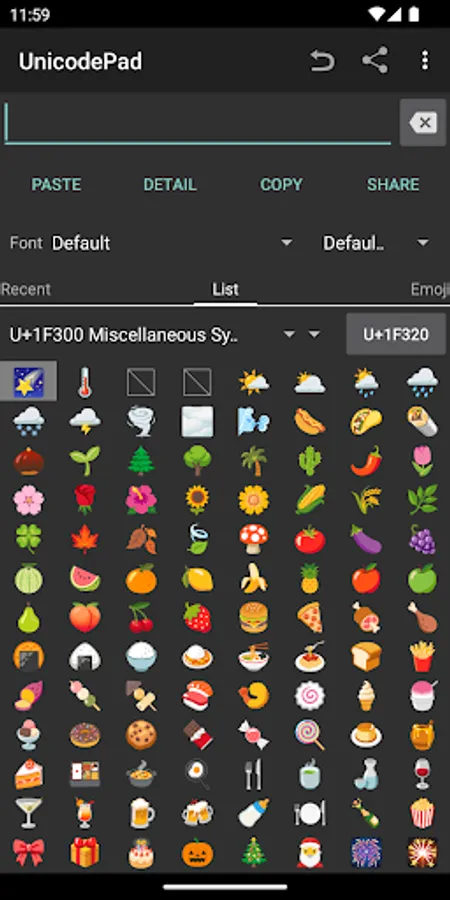
Task: Tap the COPY button
Action: pyautogui.click(x=281, y=184)
